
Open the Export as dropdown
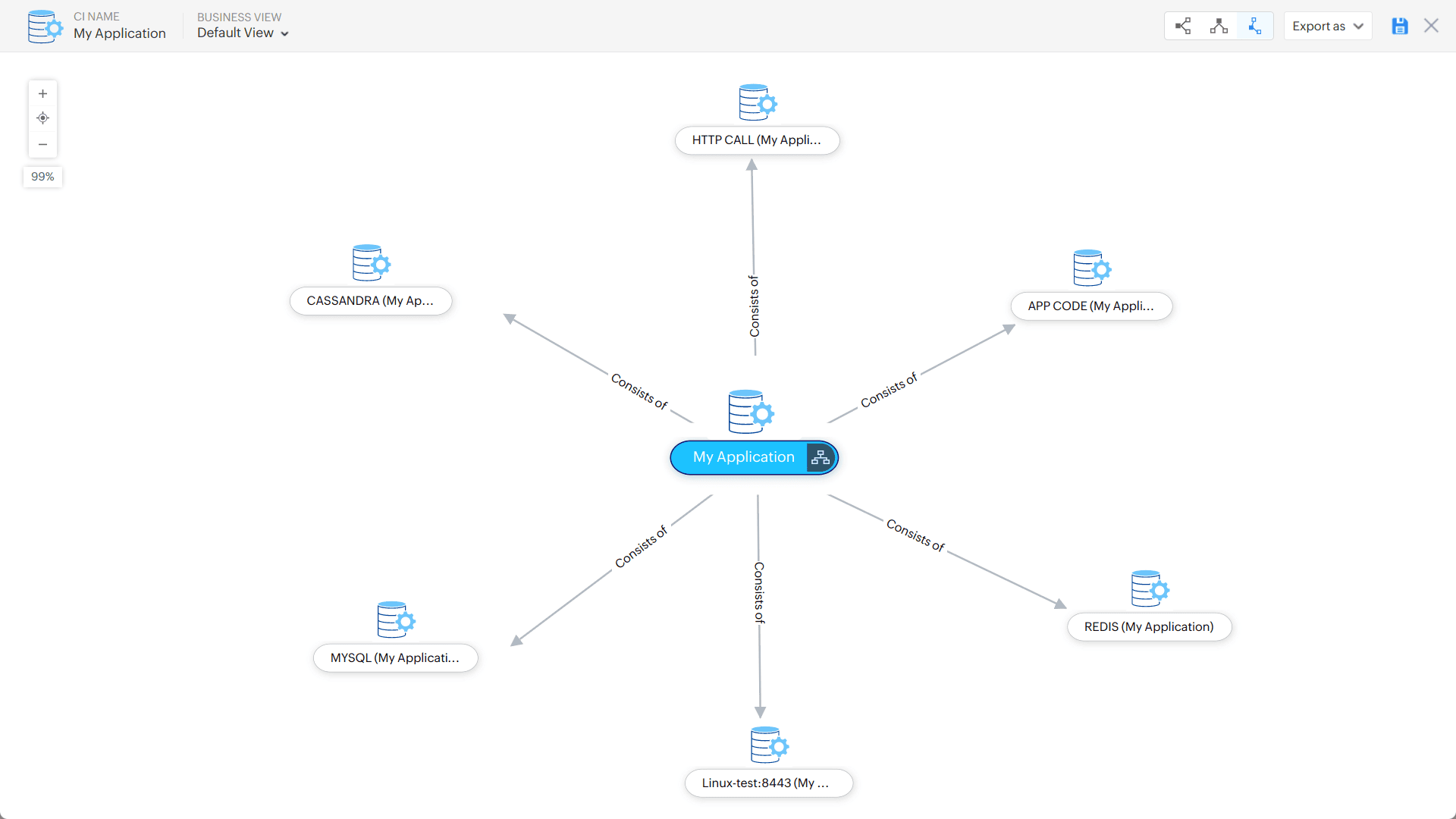(1326, 25)
